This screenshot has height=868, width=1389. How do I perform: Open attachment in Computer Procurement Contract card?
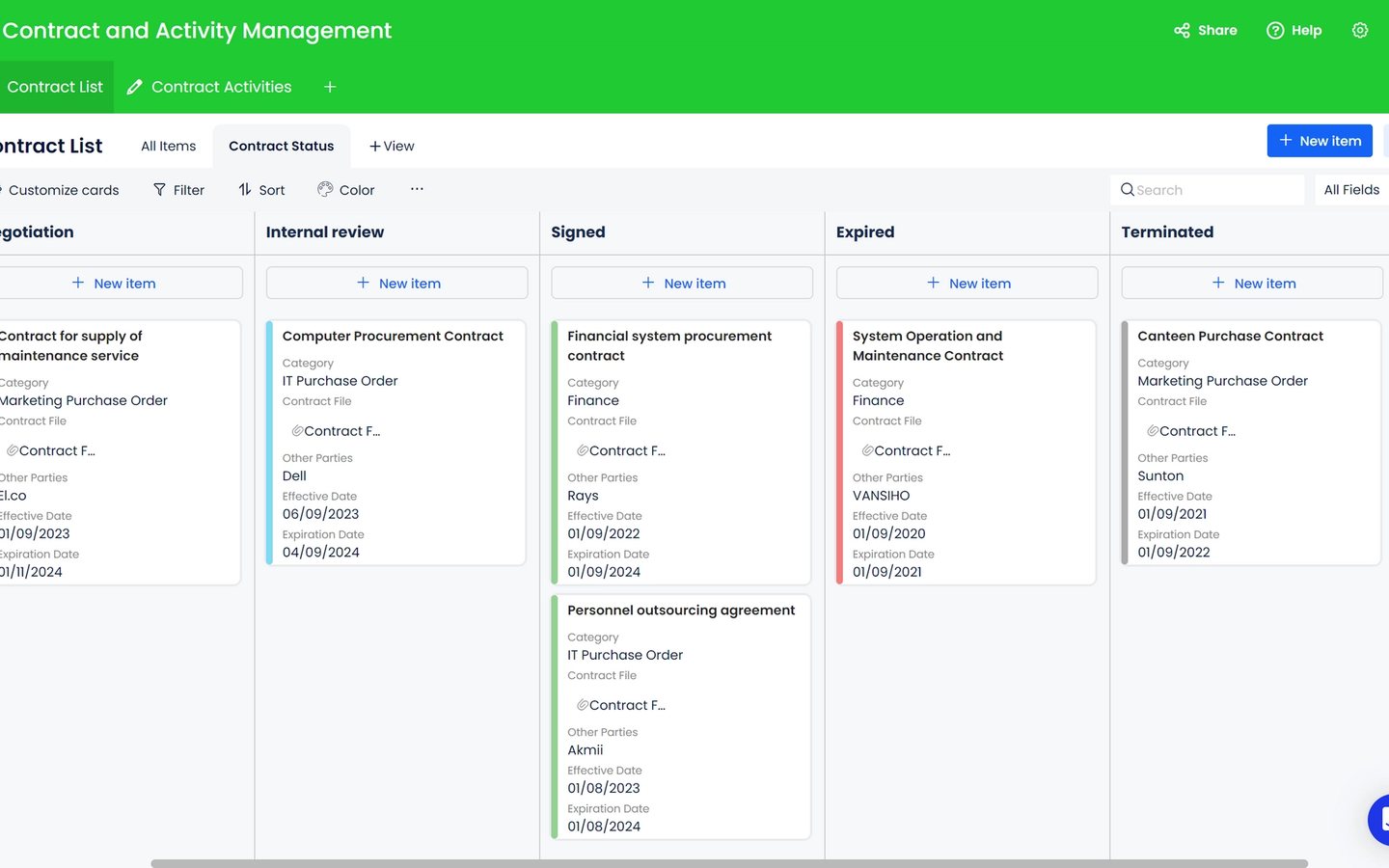click(336, 431)
